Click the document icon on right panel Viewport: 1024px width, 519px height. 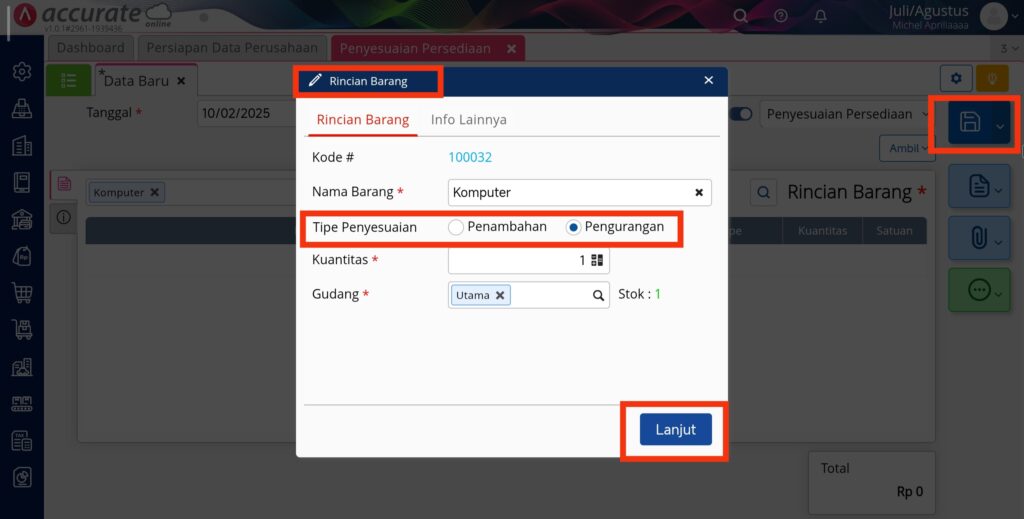(978, 186)
